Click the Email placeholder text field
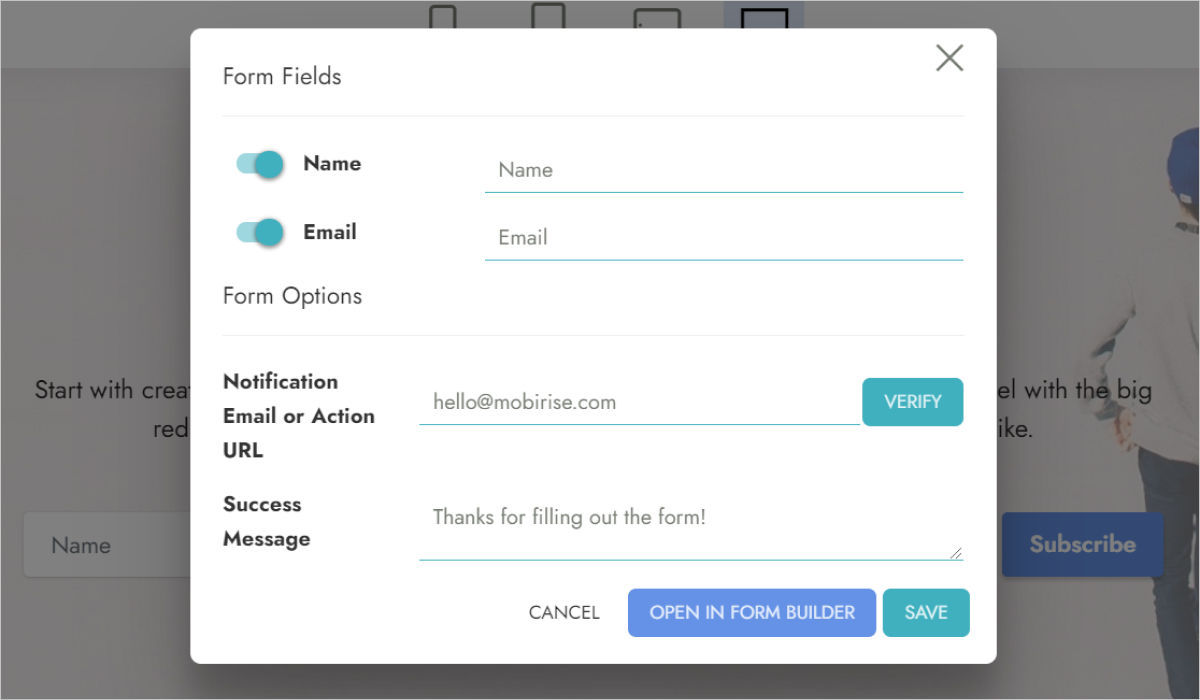The height and width of the screenshot is (700, 1200). click(723, 238)
